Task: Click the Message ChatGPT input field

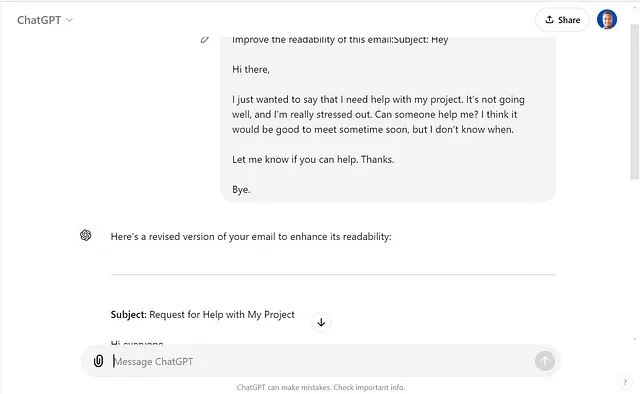Action: tap(320, 361)
